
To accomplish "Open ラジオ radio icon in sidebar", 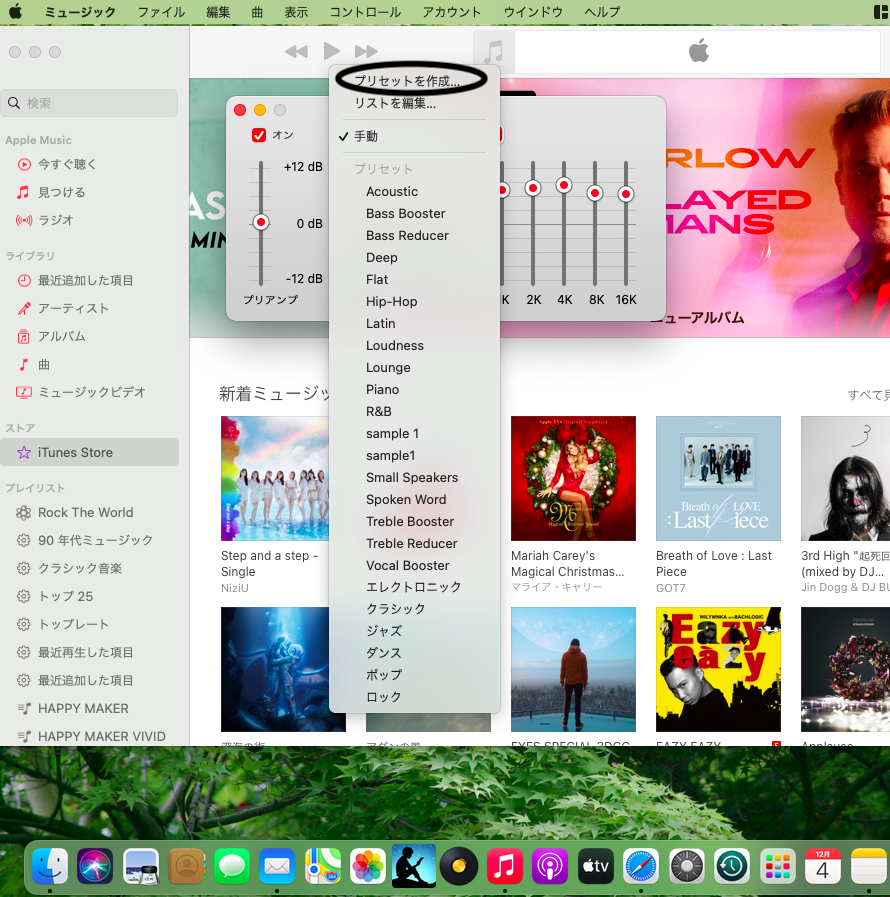I will pyautogui.click(x=23, y=220).
